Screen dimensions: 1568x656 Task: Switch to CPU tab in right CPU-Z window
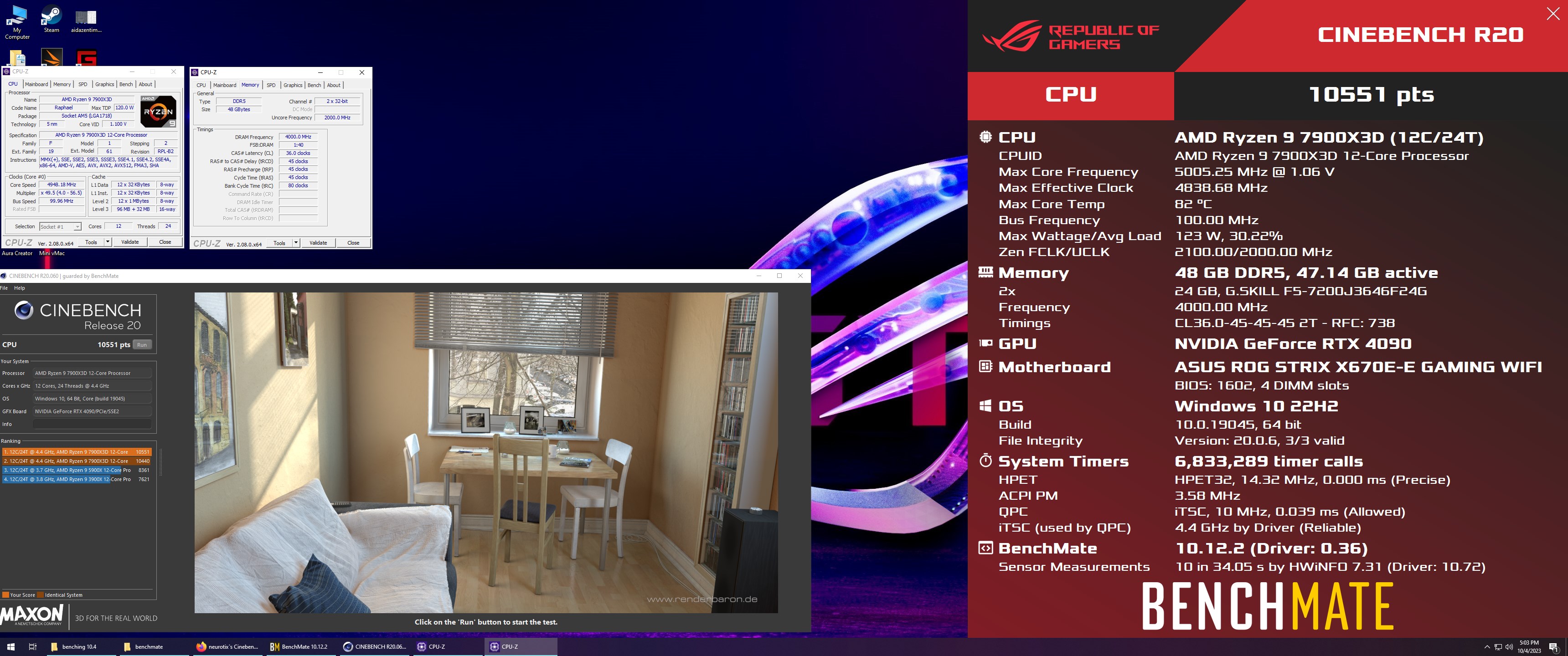click(x=201, y=85)
